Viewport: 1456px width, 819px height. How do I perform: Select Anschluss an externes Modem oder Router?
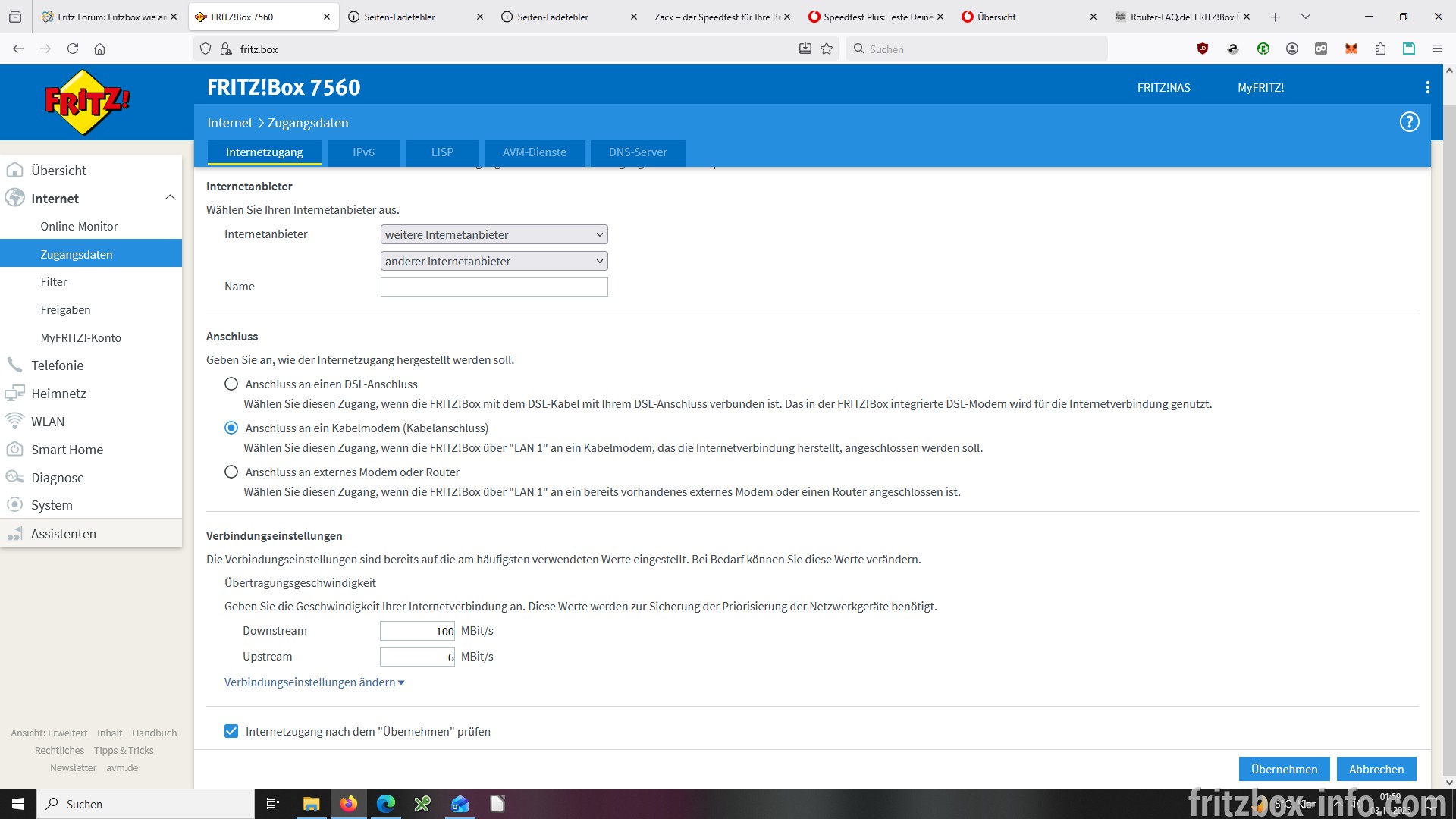(231, 472)
